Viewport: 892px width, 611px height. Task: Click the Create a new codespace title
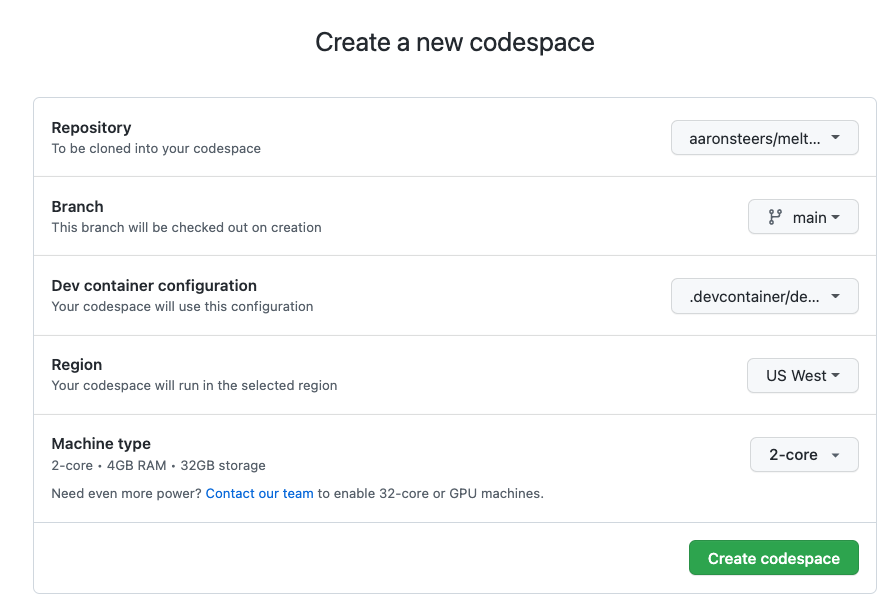click(x=454, y=42)
